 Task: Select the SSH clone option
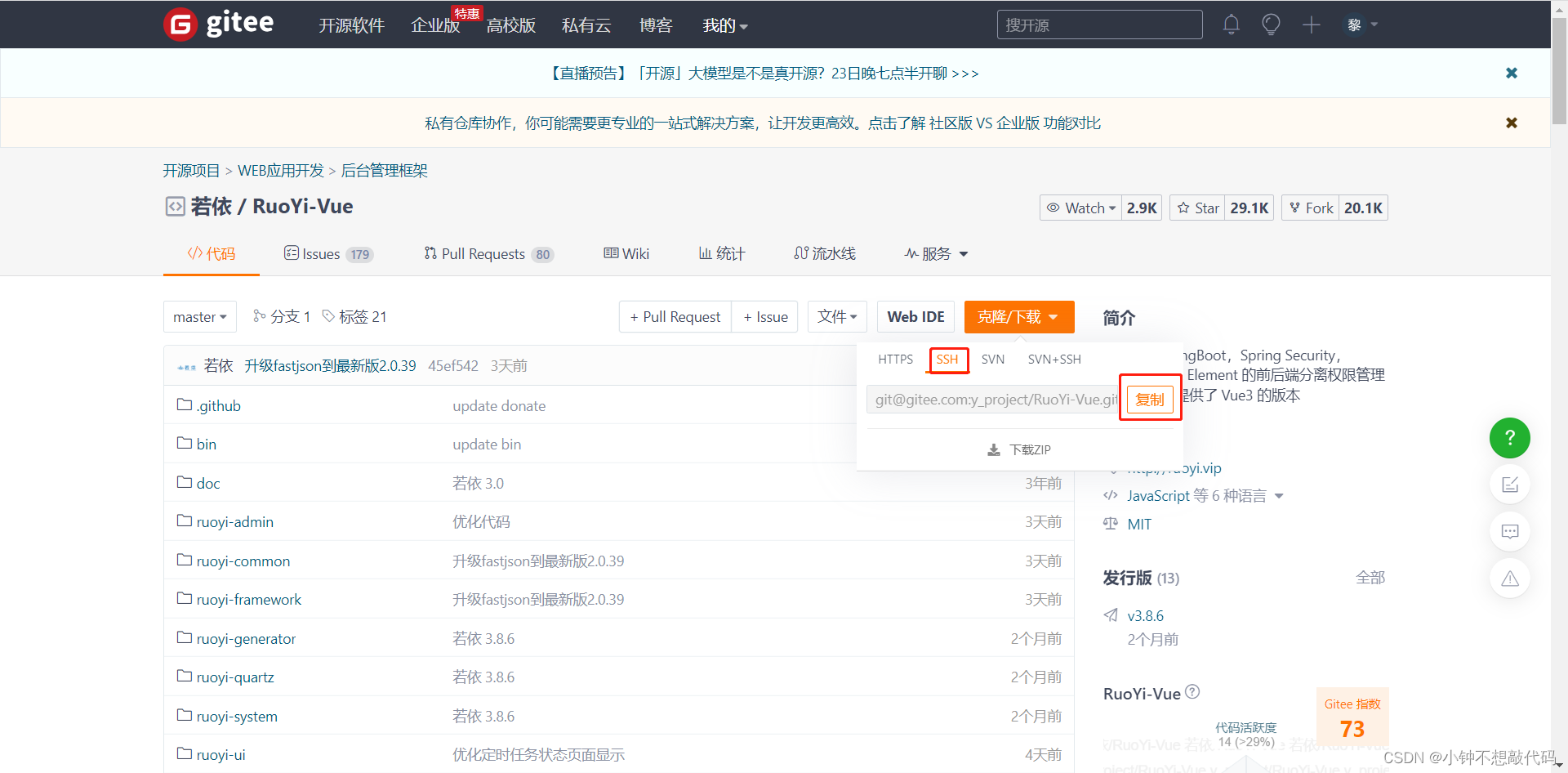(x=947, y=359)
